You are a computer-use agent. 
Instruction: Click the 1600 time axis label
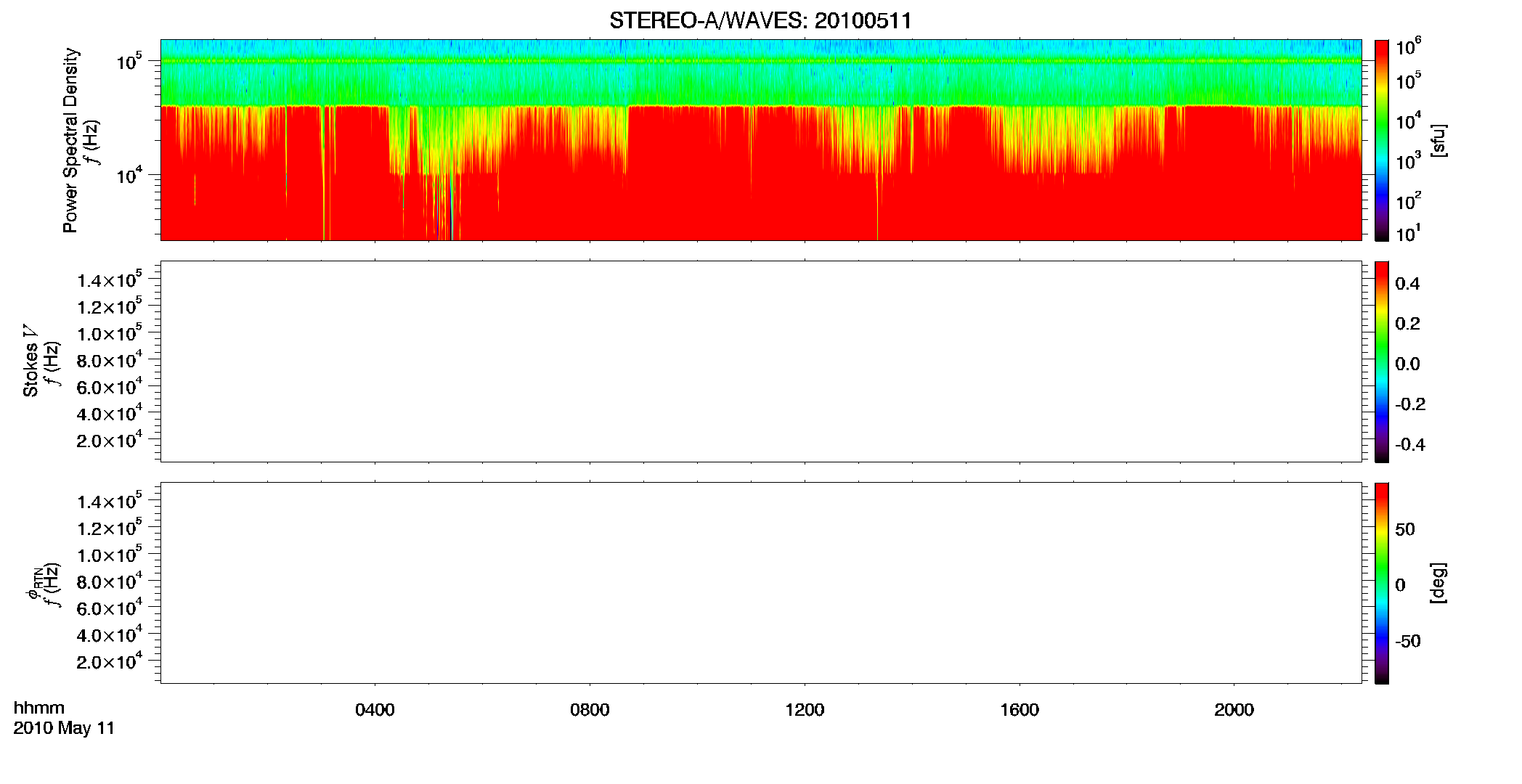click(x=1020, y=710)
